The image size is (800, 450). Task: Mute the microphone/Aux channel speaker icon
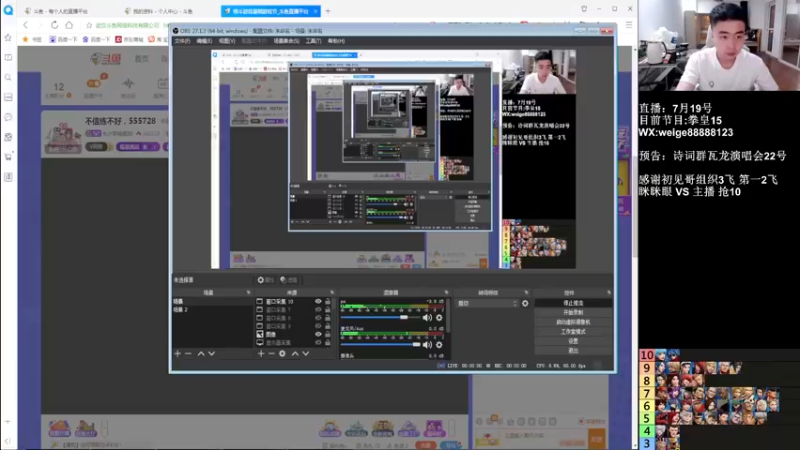pyautogui.click(x=427, y=345)
